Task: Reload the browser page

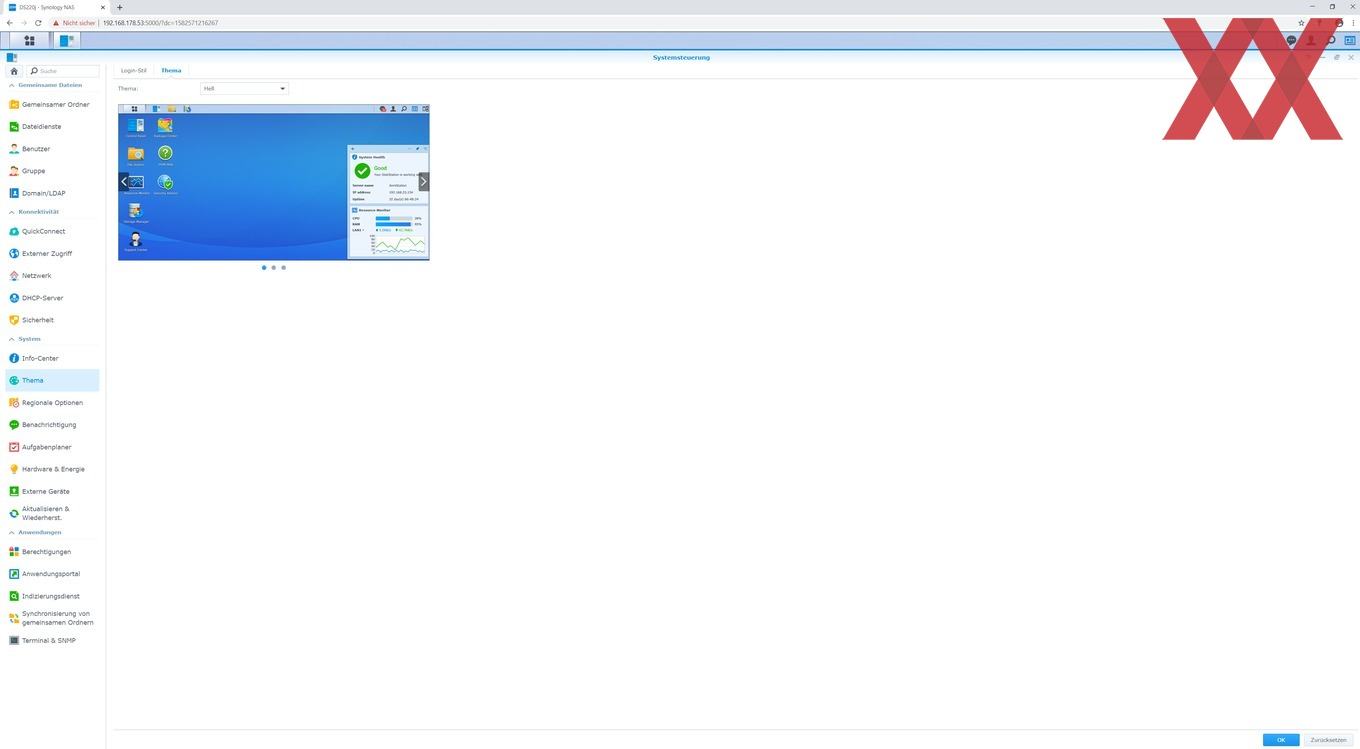Action: [37, 22]
